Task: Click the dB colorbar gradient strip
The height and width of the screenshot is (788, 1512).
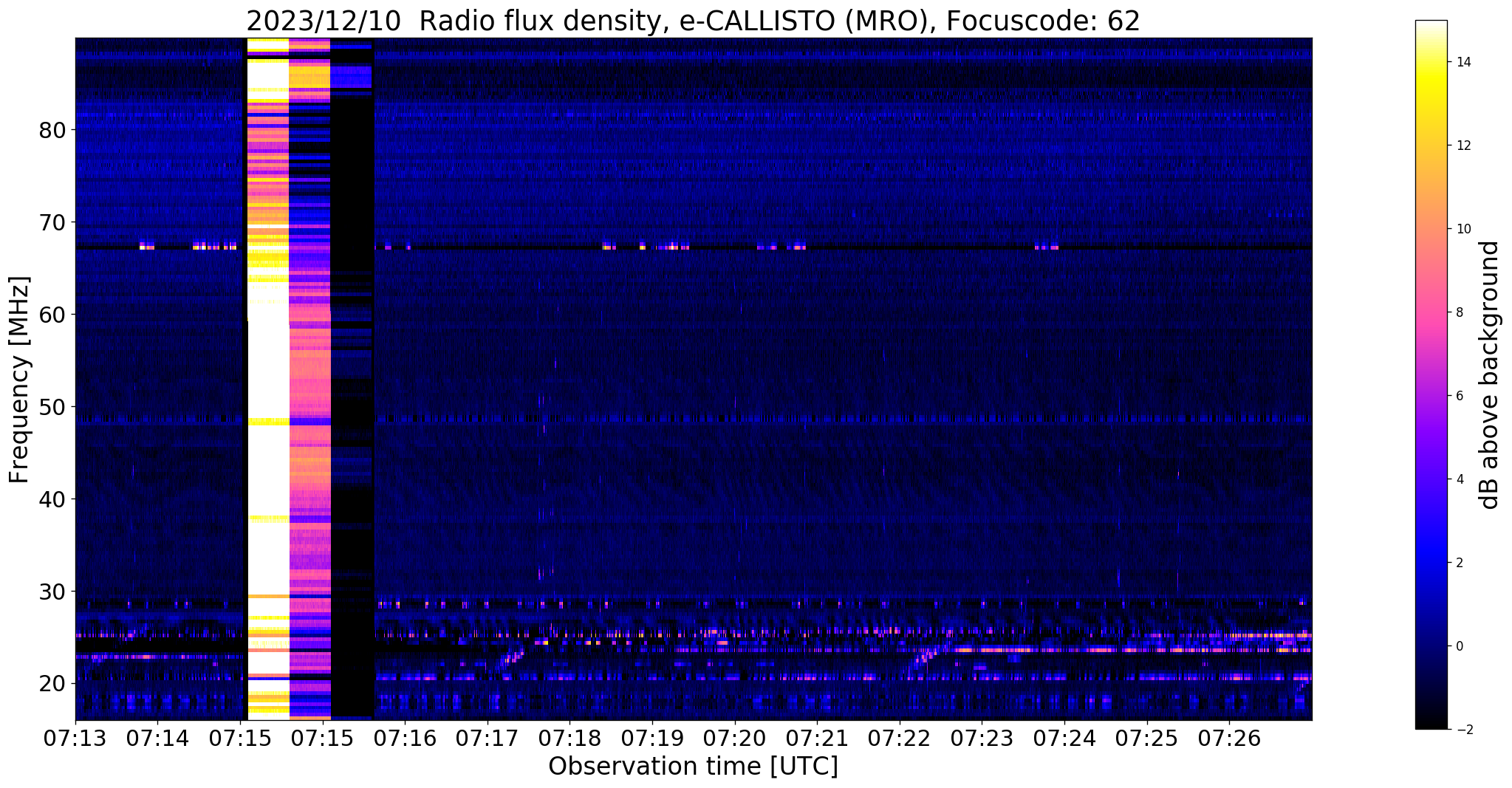Action: (x=1431, y=374)
